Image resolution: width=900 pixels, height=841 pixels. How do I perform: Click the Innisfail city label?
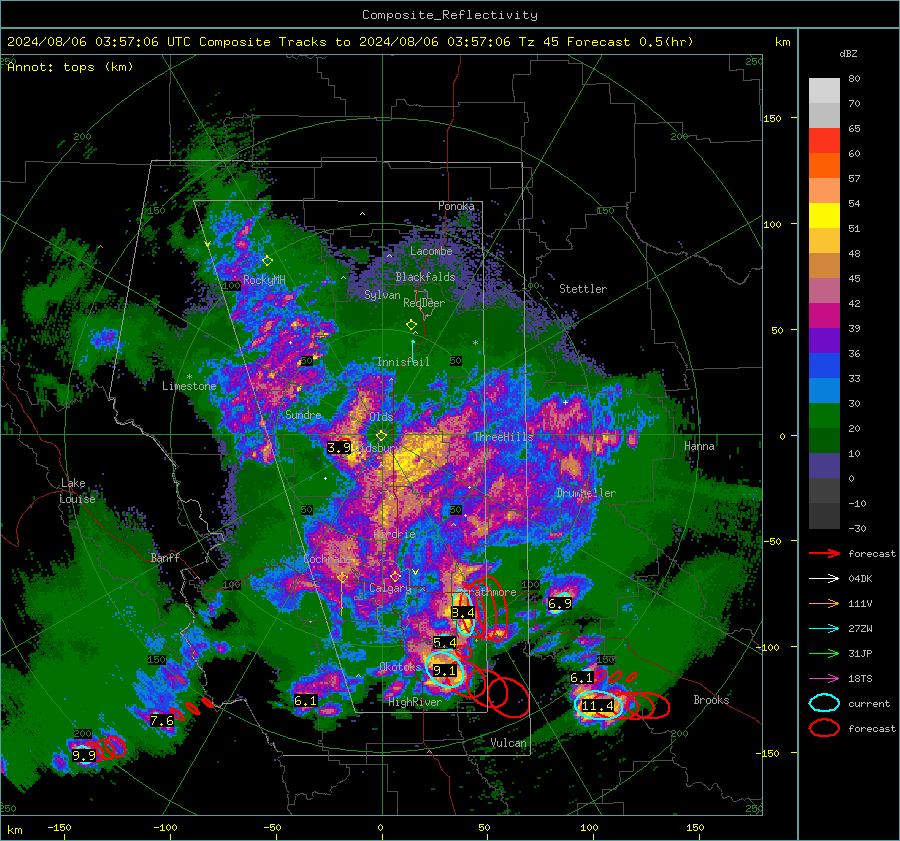(403, 362)
